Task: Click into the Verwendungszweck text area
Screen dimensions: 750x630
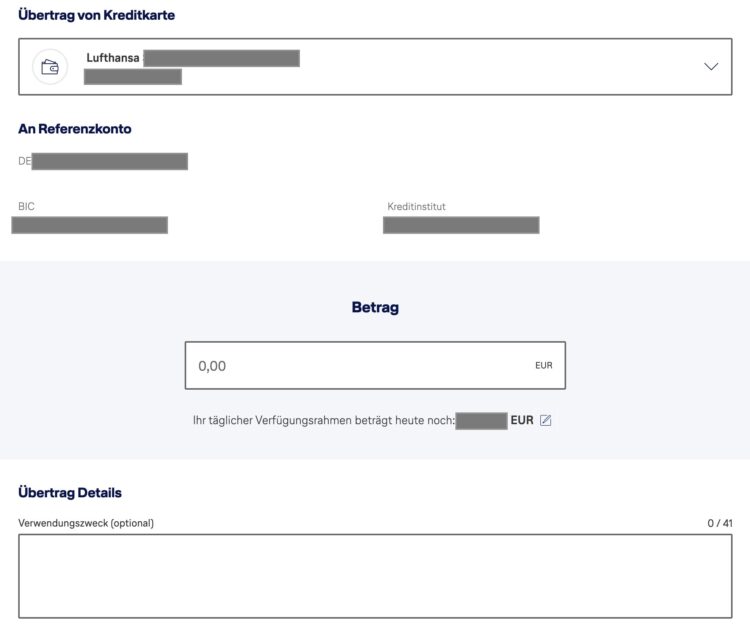Action: pyautogui.click(x=375, y=576)
